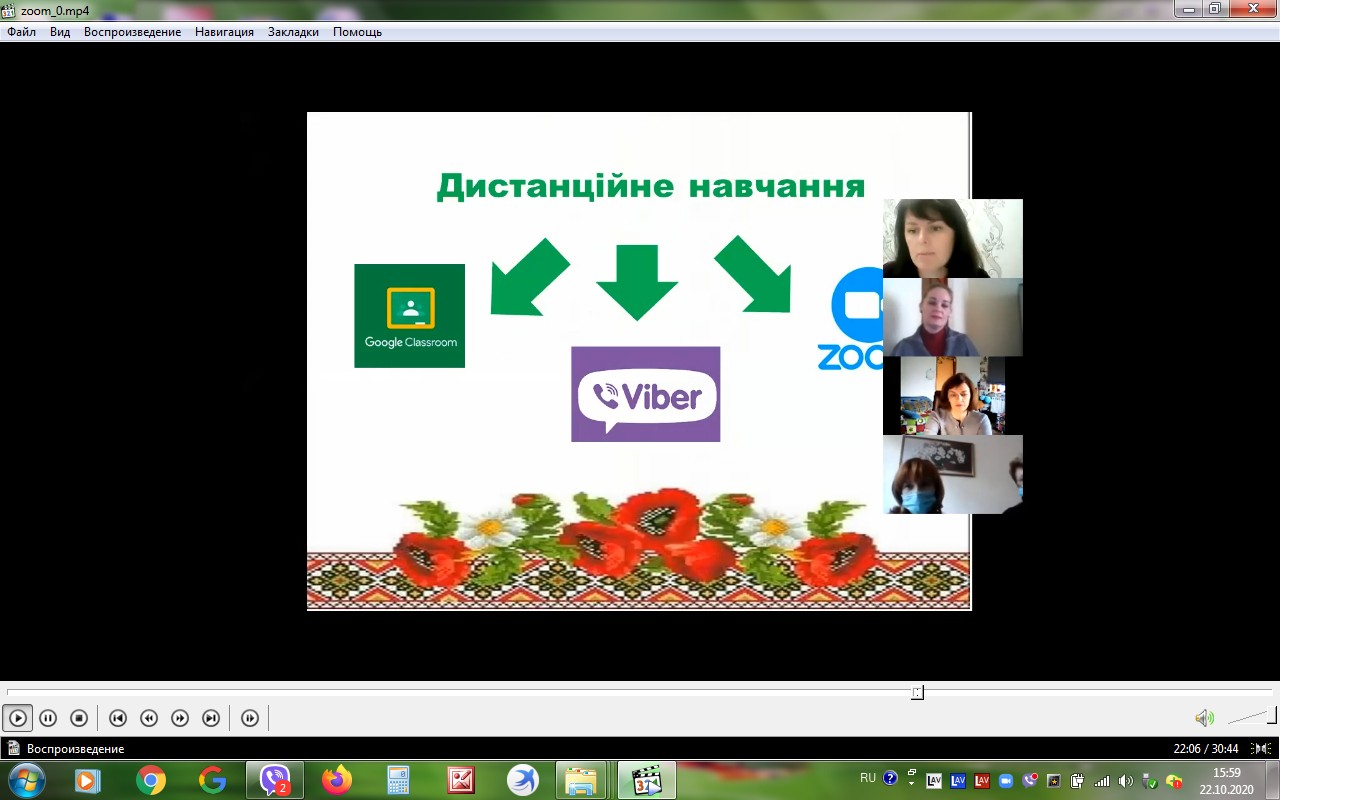
Task: Skip to previous file button
Action: click(118, 718)
